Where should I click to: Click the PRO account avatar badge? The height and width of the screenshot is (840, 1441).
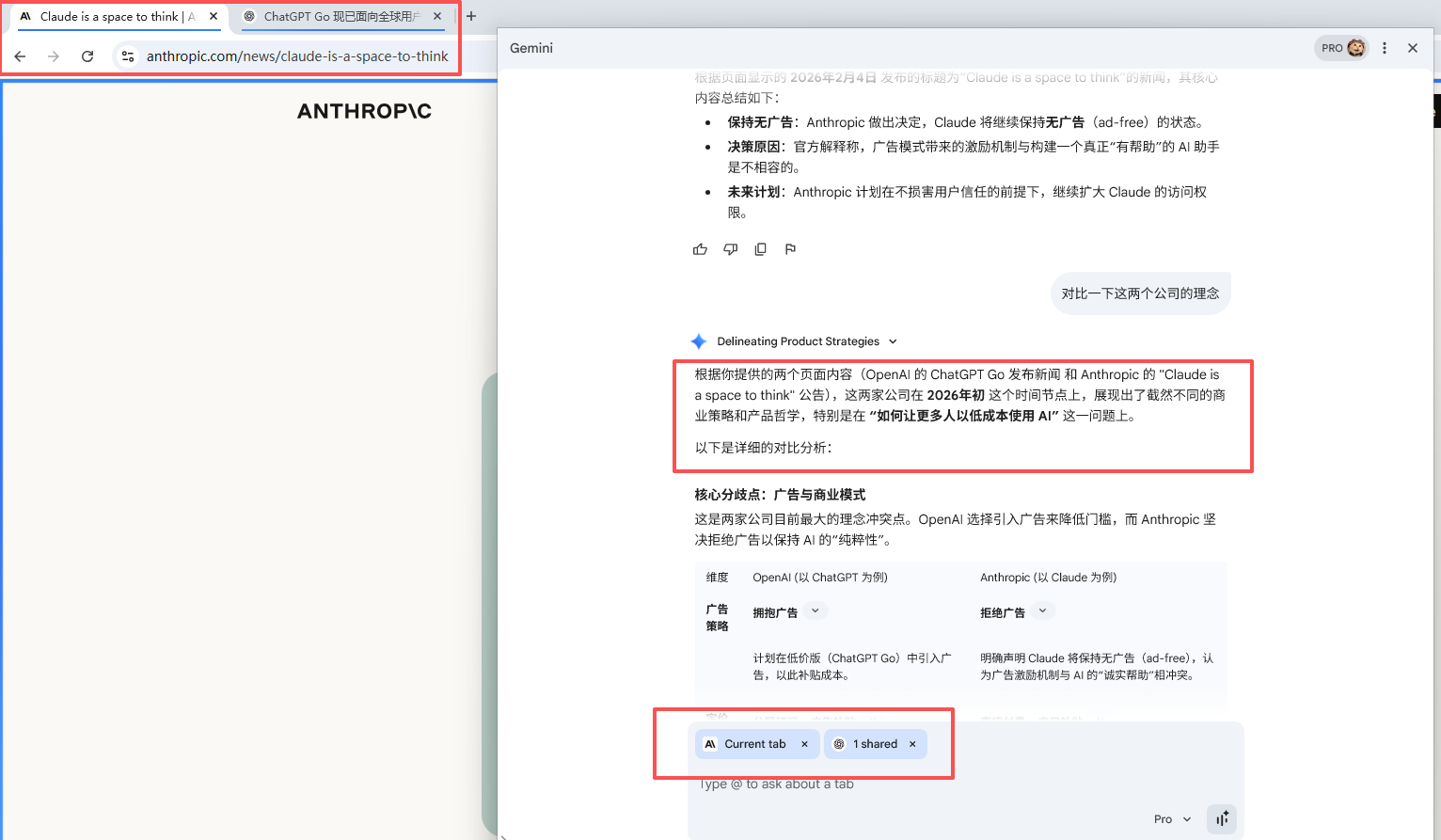click(x=1342, y=48)
